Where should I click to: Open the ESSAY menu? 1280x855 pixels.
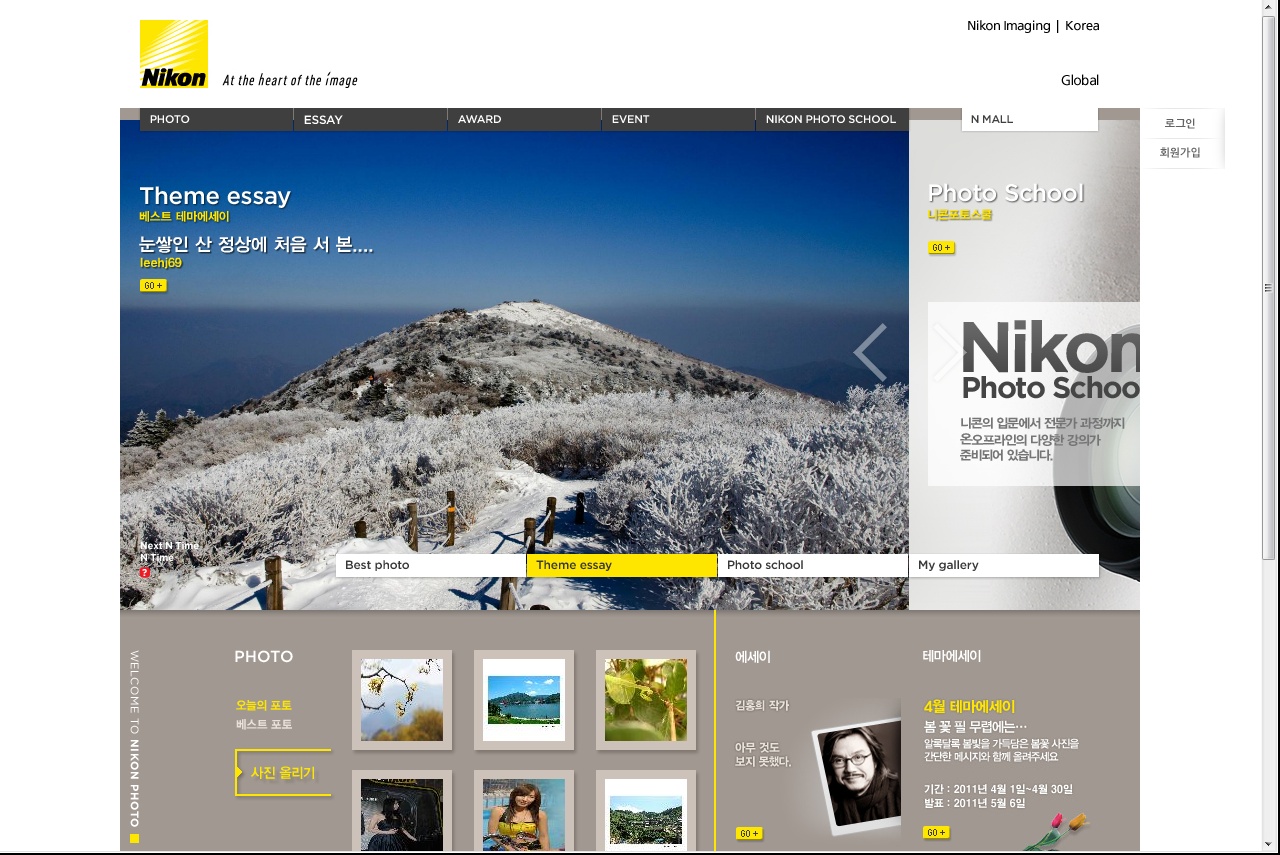(x=371, y=119)
